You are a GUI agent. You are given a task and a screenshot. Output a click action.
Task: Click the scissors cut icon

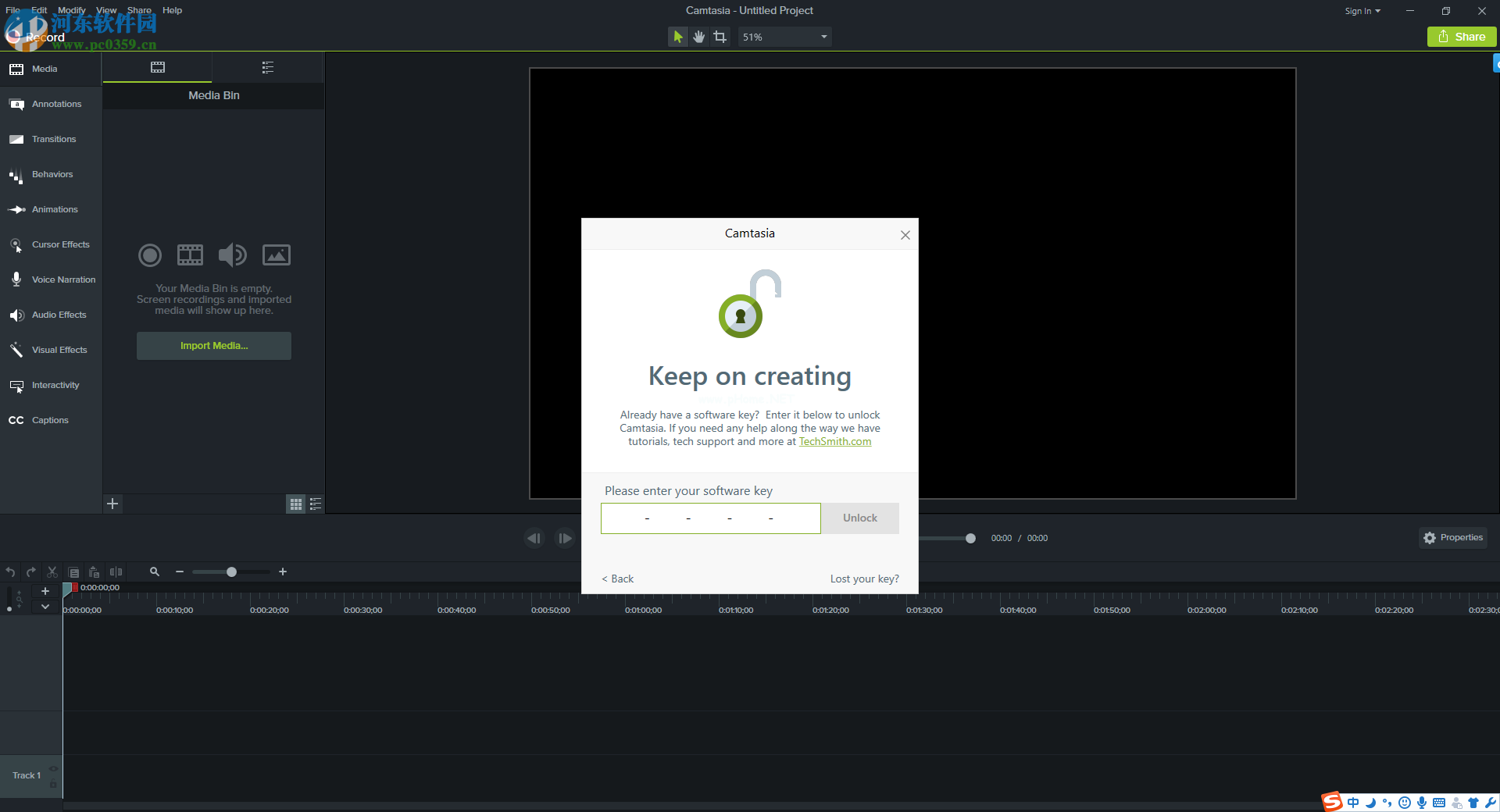click(x=52, y=572)
